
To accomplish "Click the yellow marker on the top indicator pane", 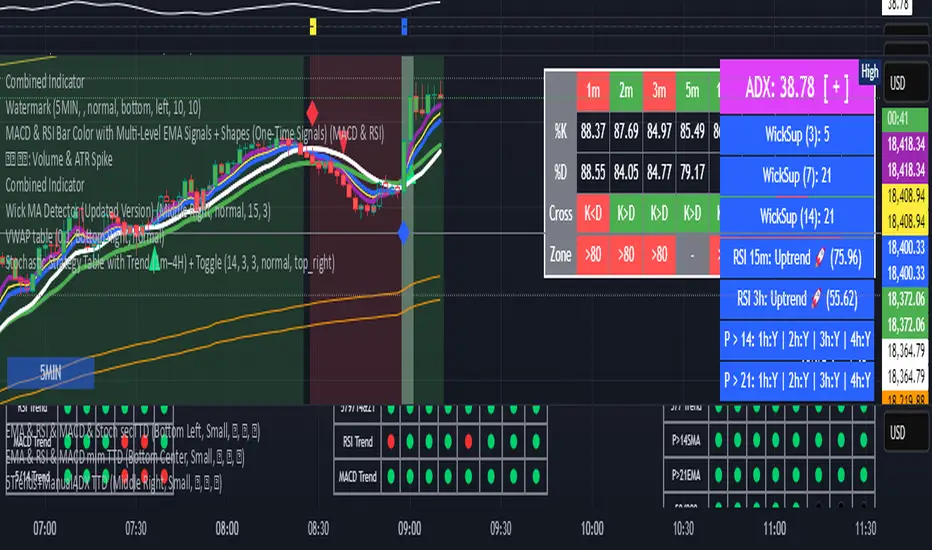I will click(313, 26).
